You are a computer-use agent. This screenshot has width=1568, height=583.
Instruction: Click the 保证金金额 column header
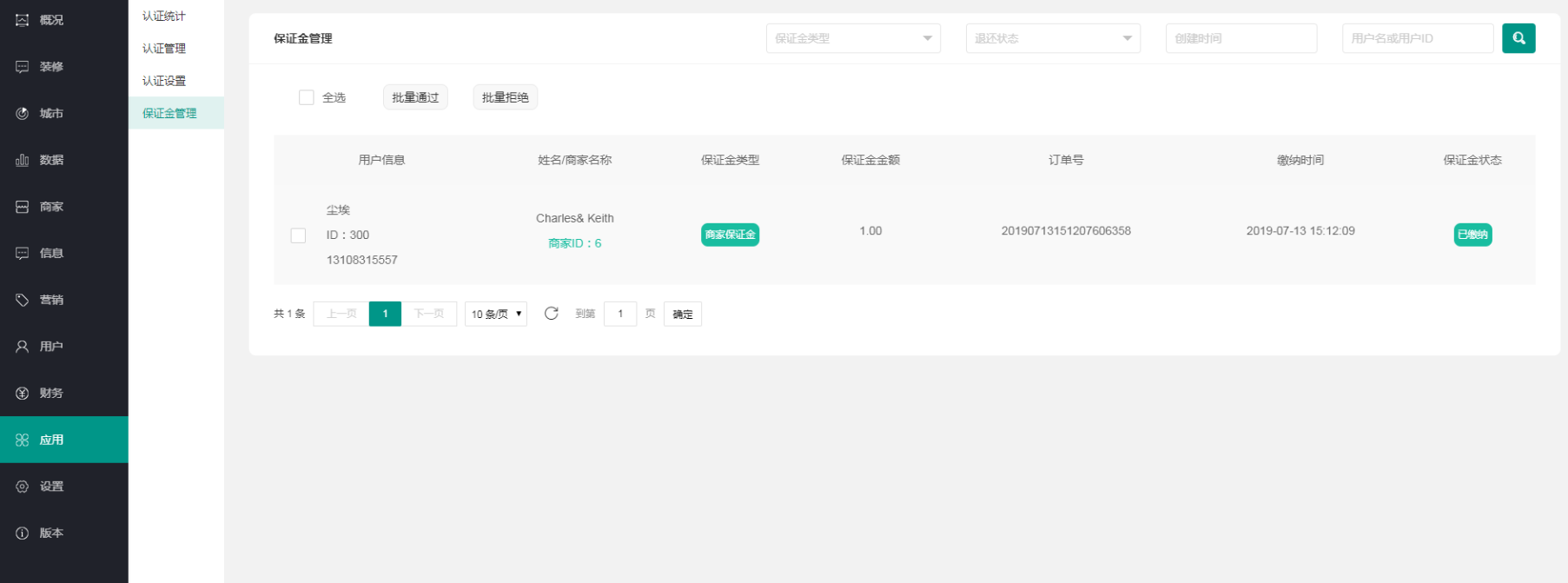pos(870,160)
